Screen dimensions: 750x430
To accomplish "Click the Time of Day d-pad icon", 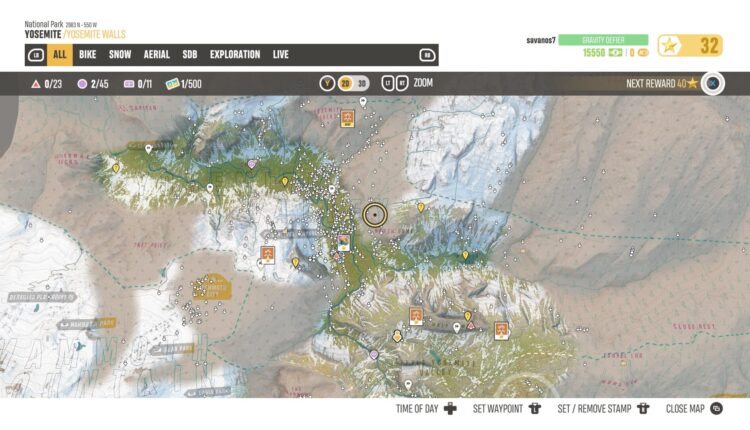I will click(450, 409).
